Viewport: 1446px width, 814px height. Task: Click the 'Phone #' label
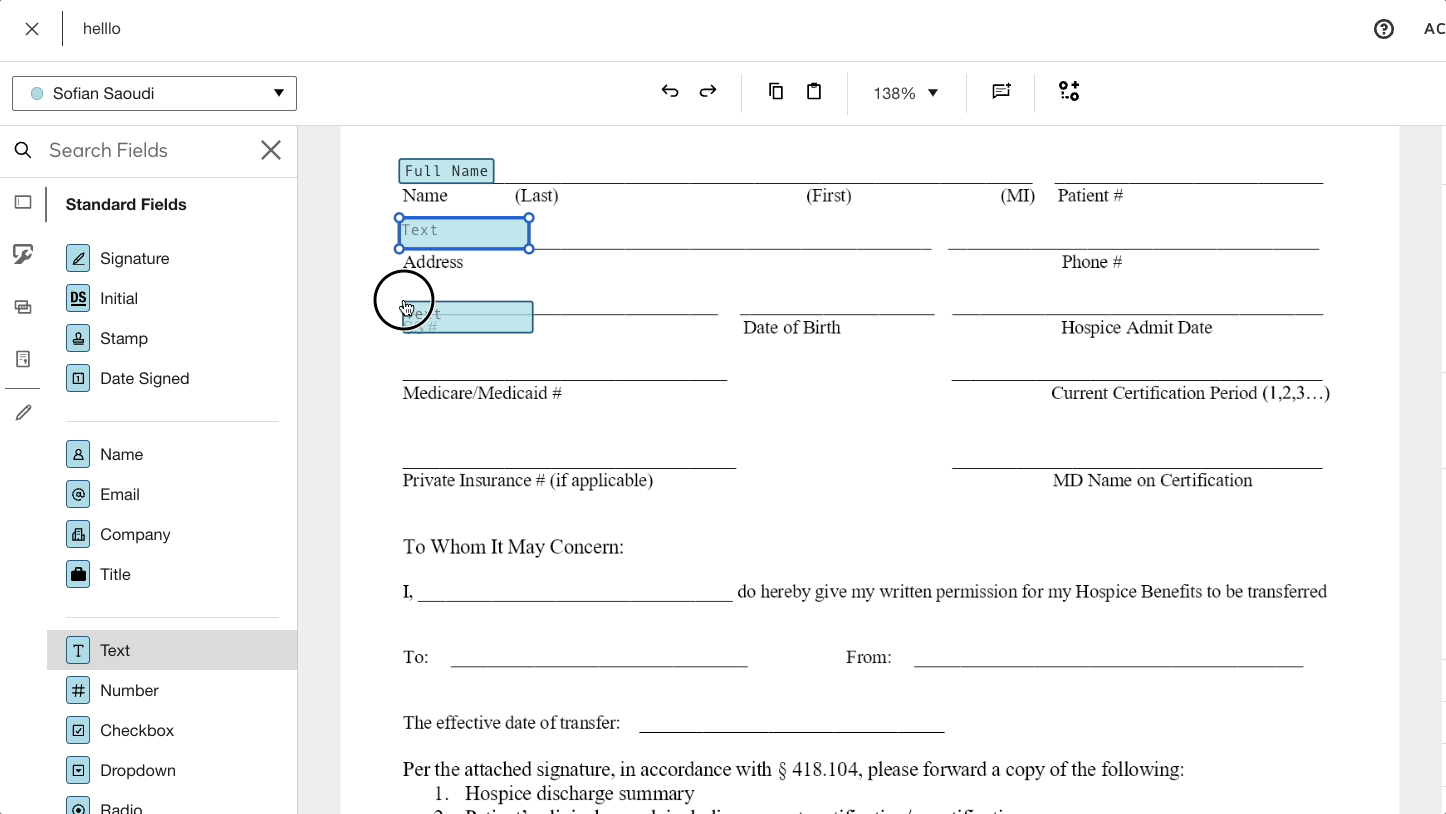coord(1092,262)
